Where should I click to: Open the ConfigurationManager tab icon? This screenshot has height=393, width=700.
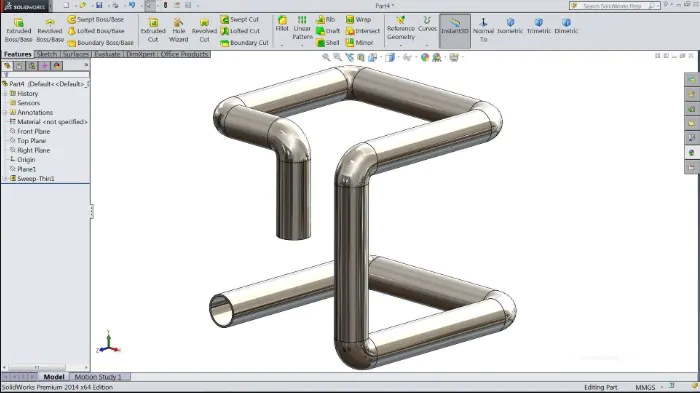tap(32, 66)
